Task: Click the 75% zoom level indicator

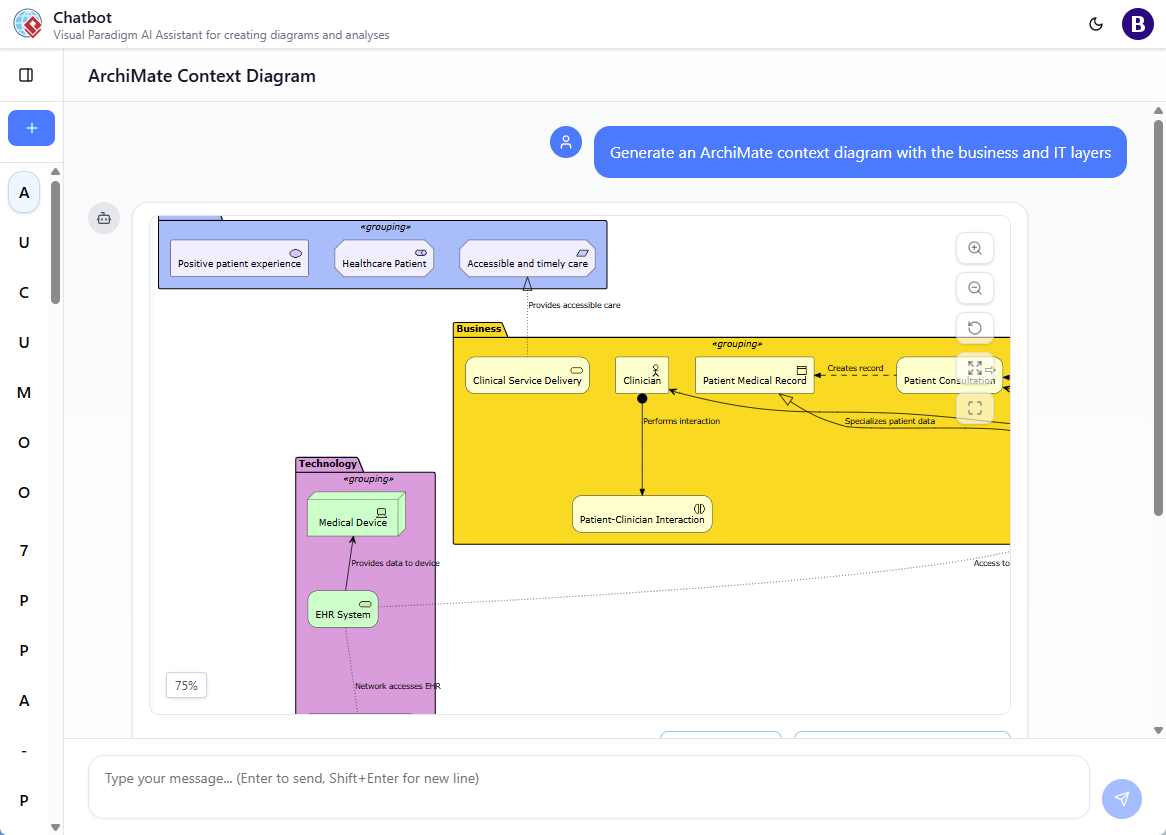Action: pyautogui.click(x=186, y=685)
